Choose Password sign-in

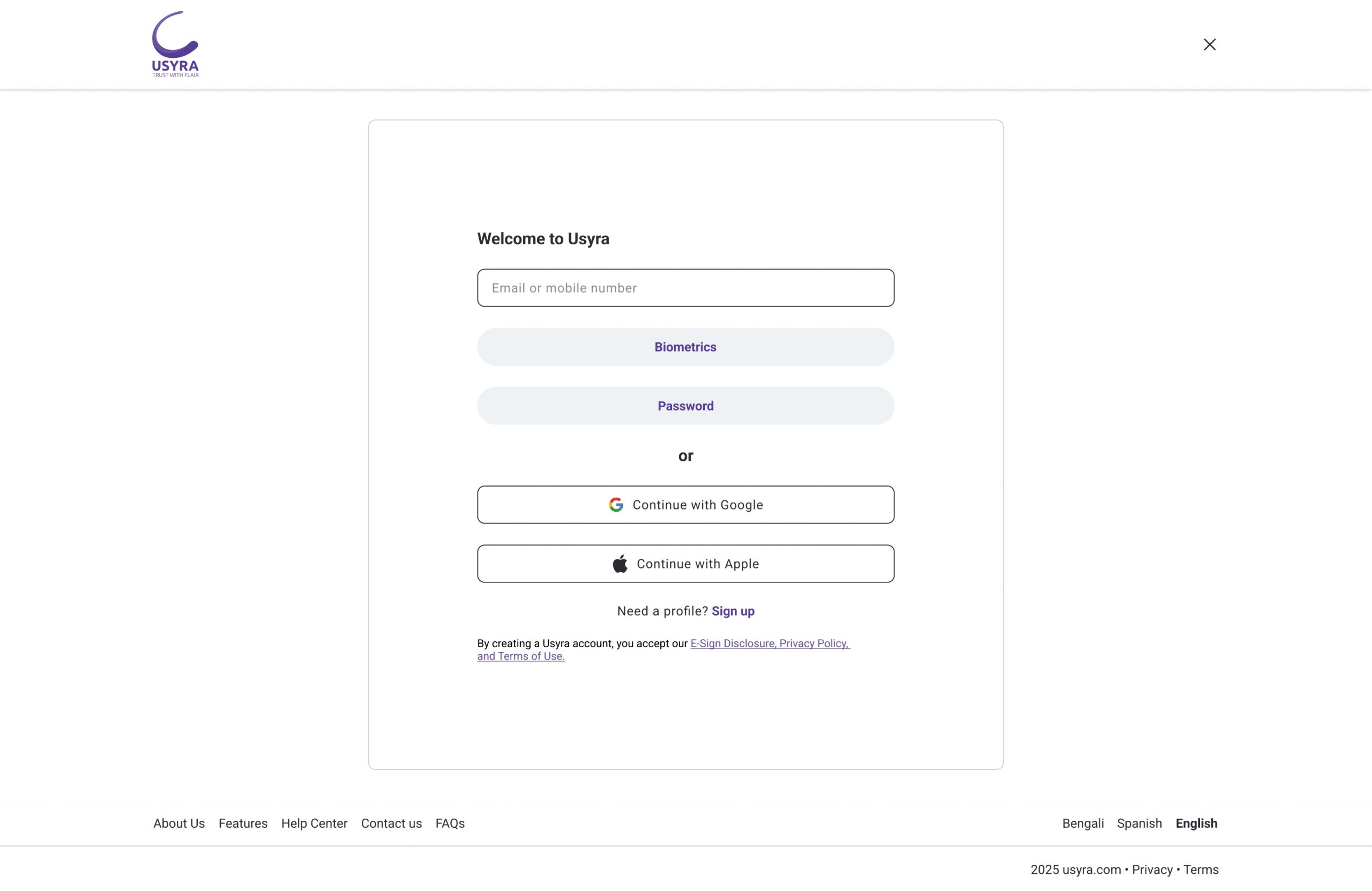[685, 406]
